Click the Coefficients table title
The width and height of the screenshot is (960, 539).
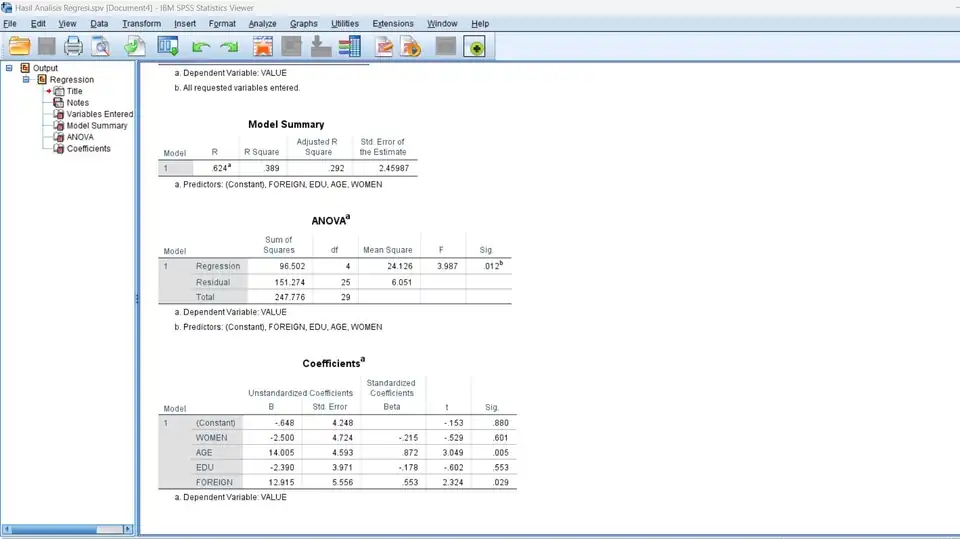point(334,363)
